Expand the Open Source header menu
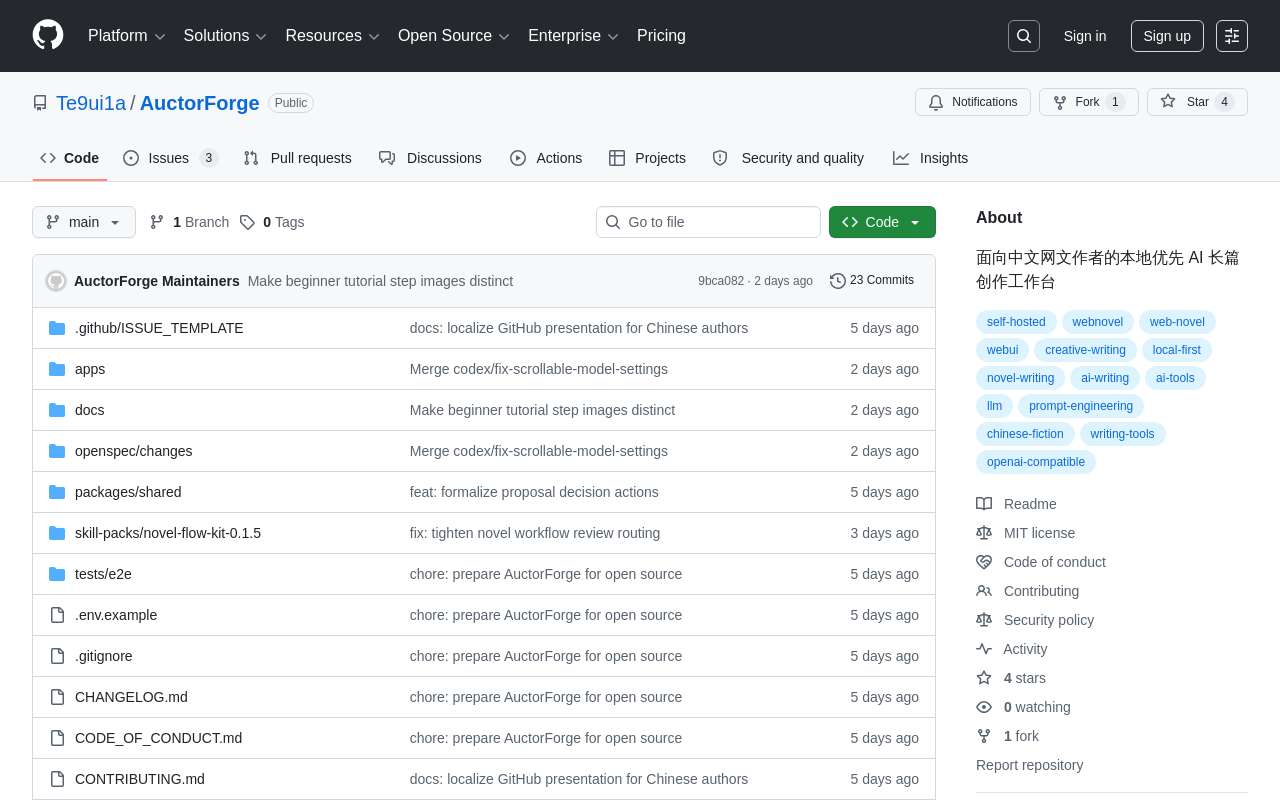1280x800 pixels. [x=454, y=36]
